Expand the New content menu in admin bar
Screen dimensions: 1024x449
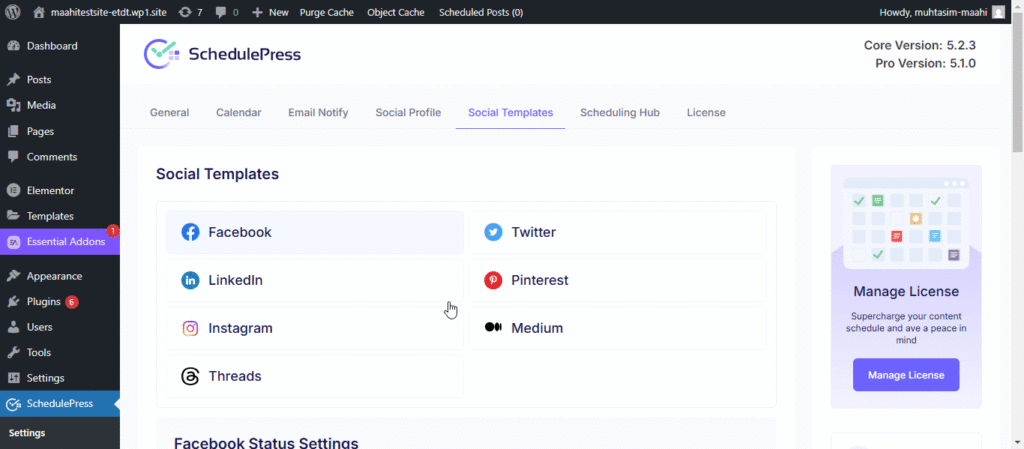coord(270,12)
